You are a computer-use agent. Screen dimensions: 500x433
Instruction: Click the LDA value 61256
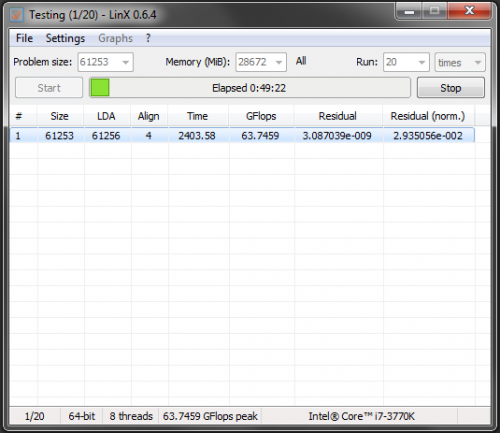point(106,136)
